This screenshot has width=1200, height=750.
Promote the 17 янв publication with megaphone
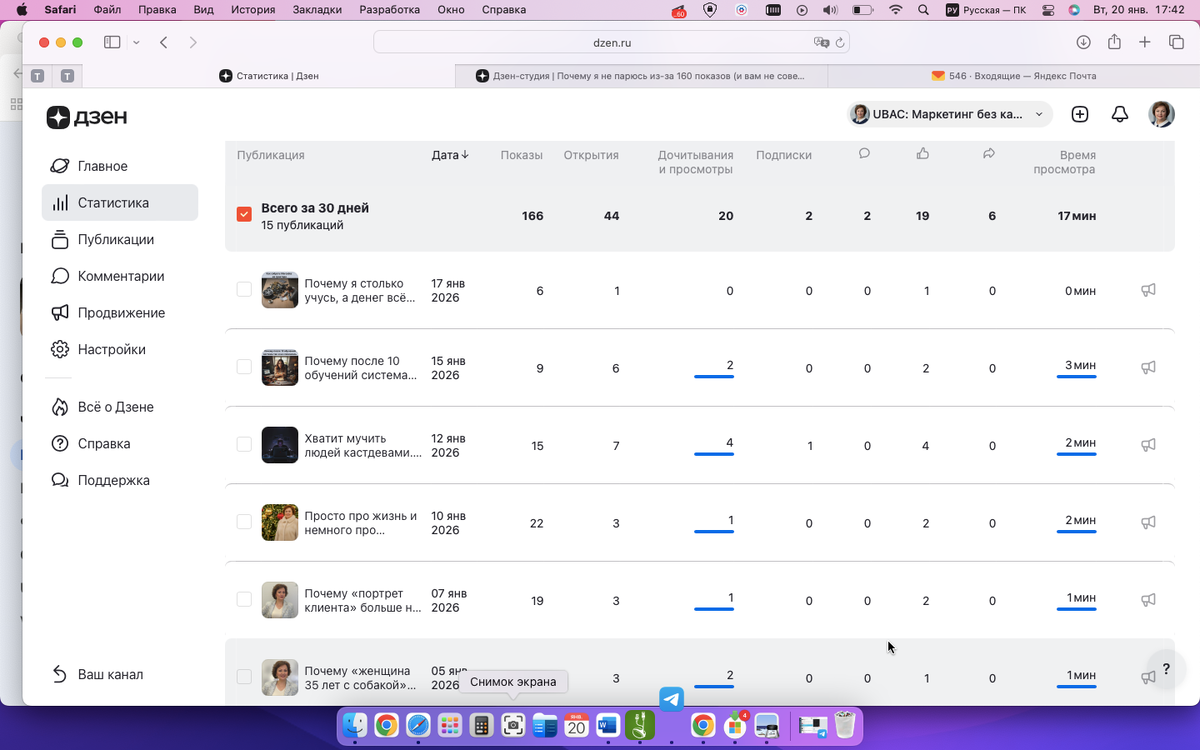coord(1148,290)
